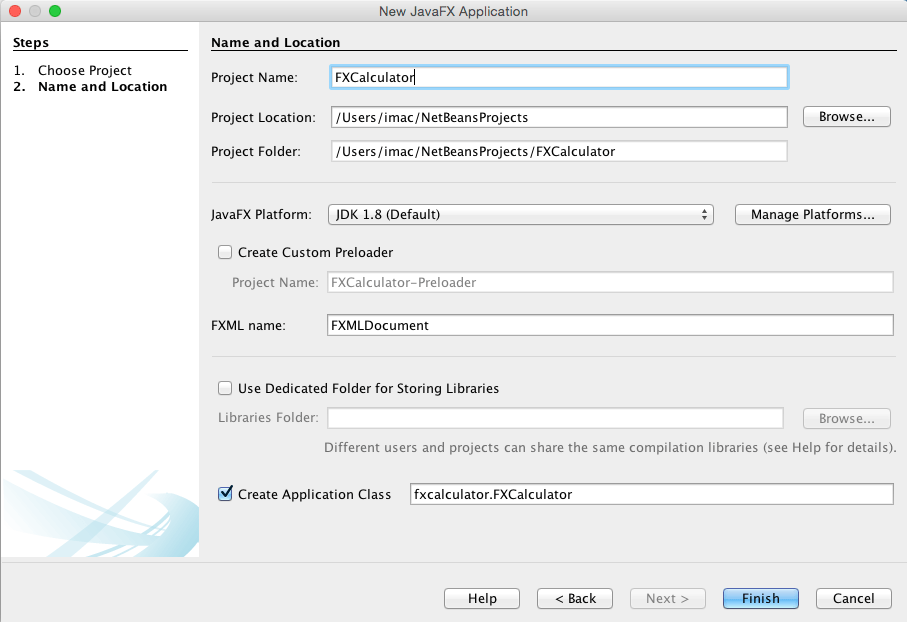The image size is (907, 622).
Task: Click the application class name field
Action: click(650, 494)
